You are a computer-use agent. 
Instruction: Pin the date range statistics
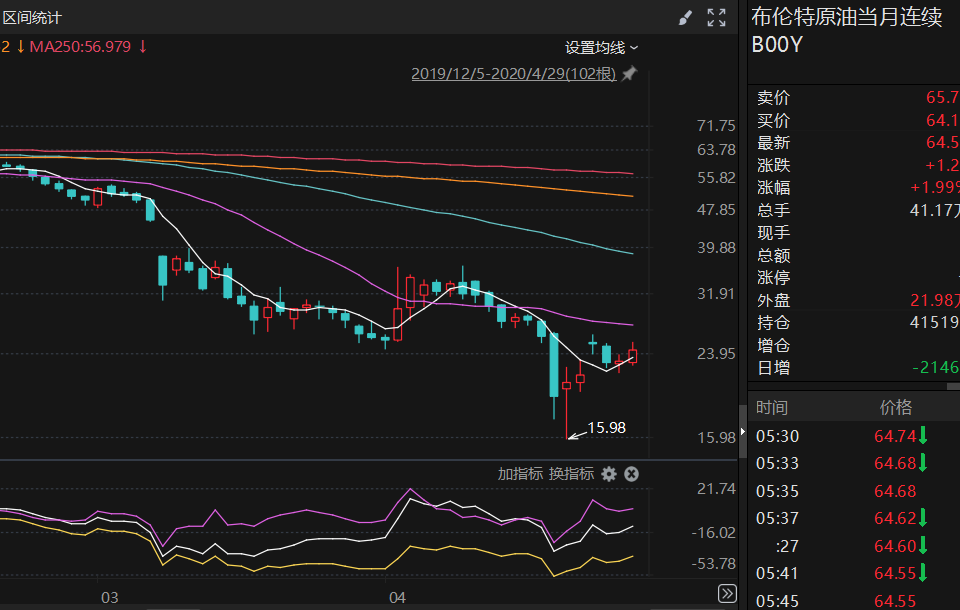pyautogui.click(x=629, y=74)
